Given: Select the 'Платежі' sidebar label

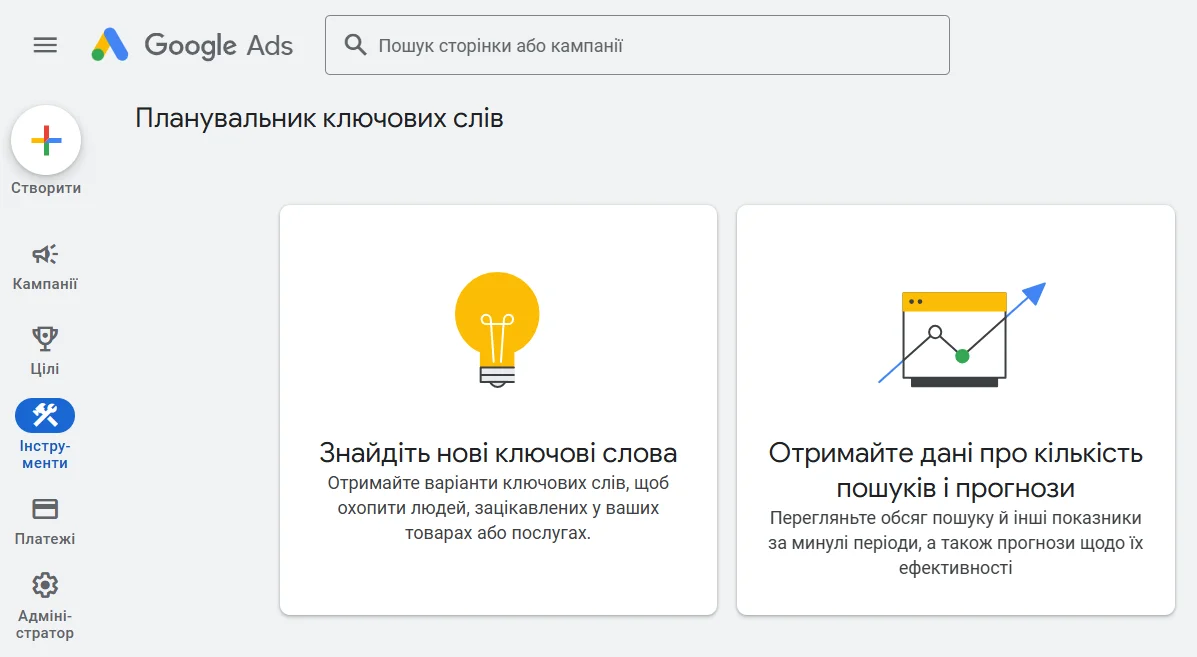Looking at the screenshot, I should pos(45,539).
